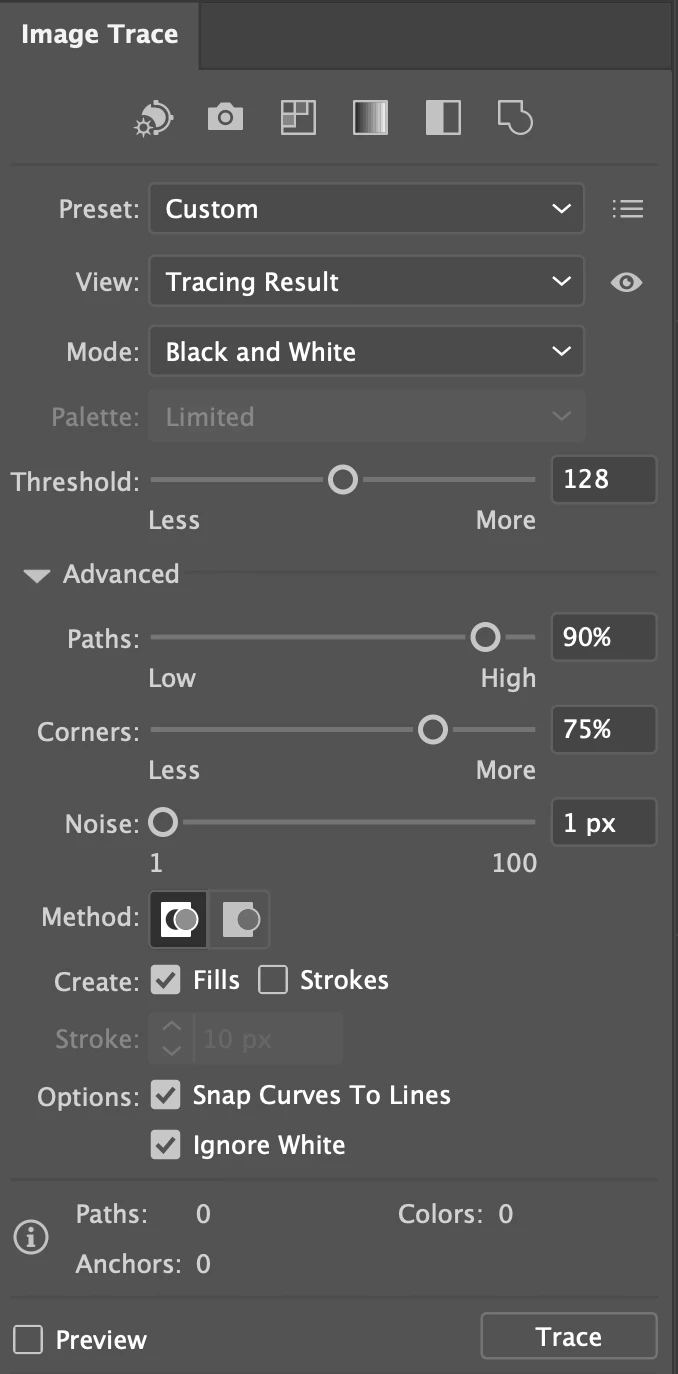Collapse the Advanced section
Viewport: 678px width, 1374px height.
(37, 575)
